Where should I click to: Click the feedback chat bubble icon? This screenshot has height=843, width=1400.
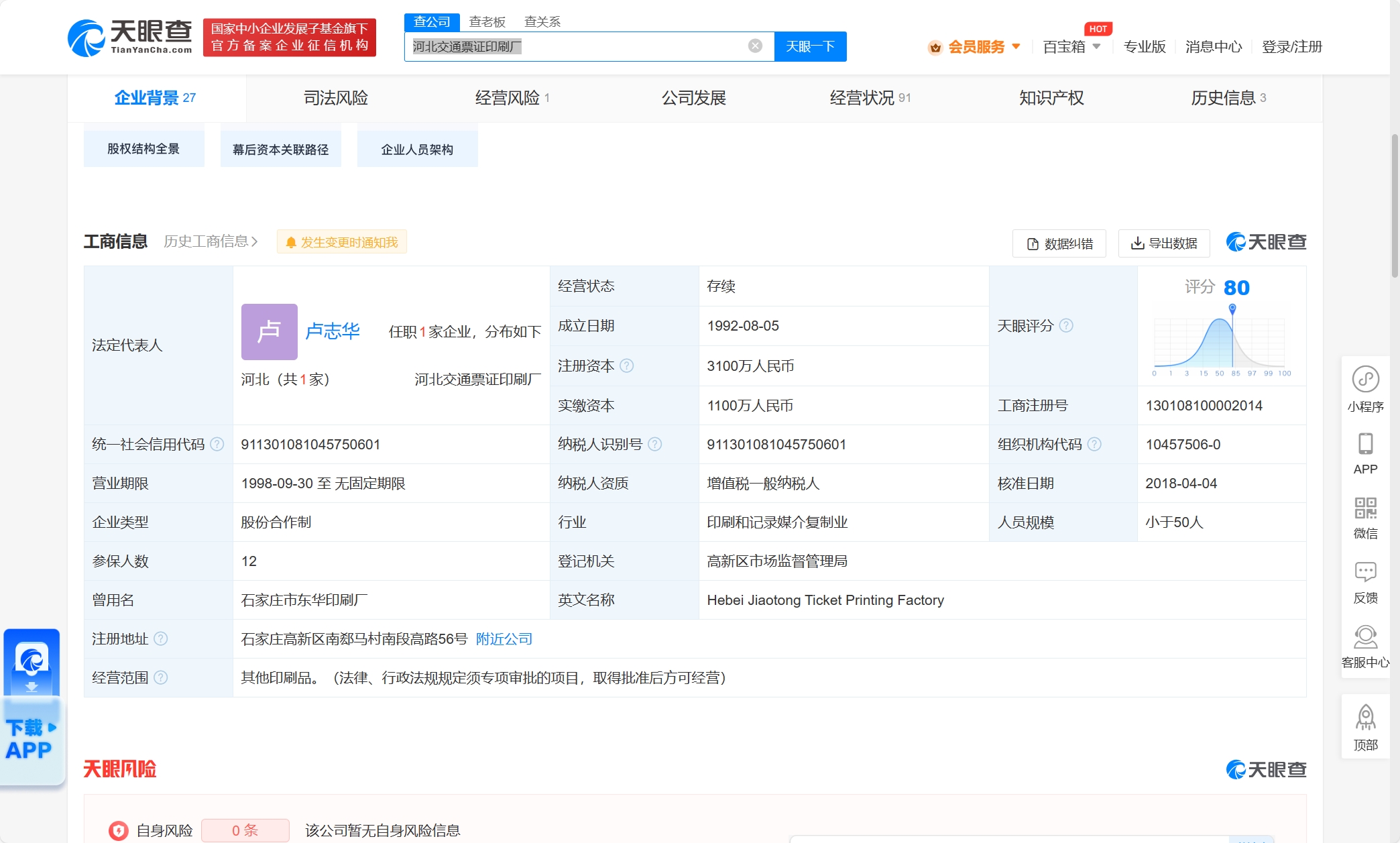click(x=1365, y=572)
